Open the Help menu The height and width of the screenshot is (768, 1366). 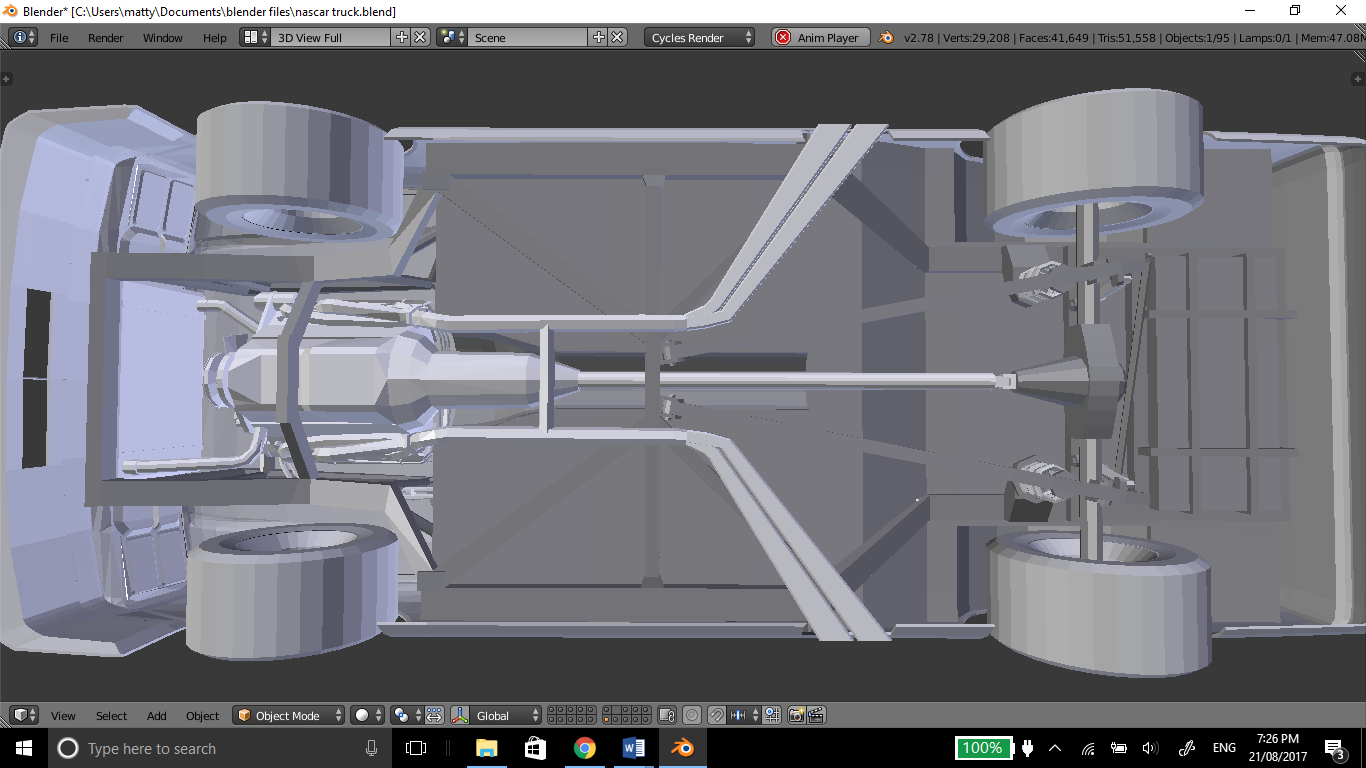215,38
